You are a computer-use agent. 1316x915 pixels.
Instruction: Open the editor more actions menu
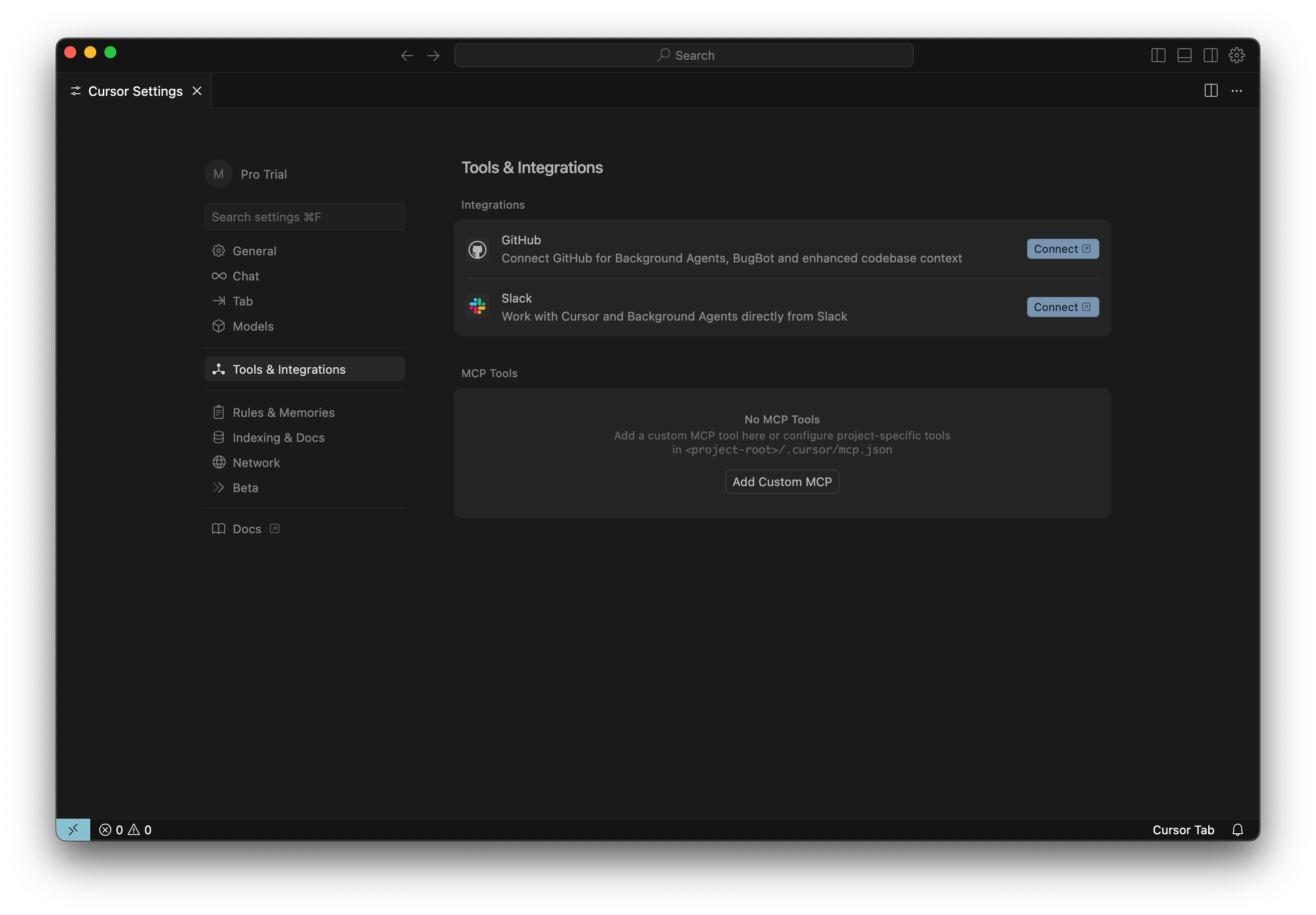pyautogui.click(x=1236, y=91)
